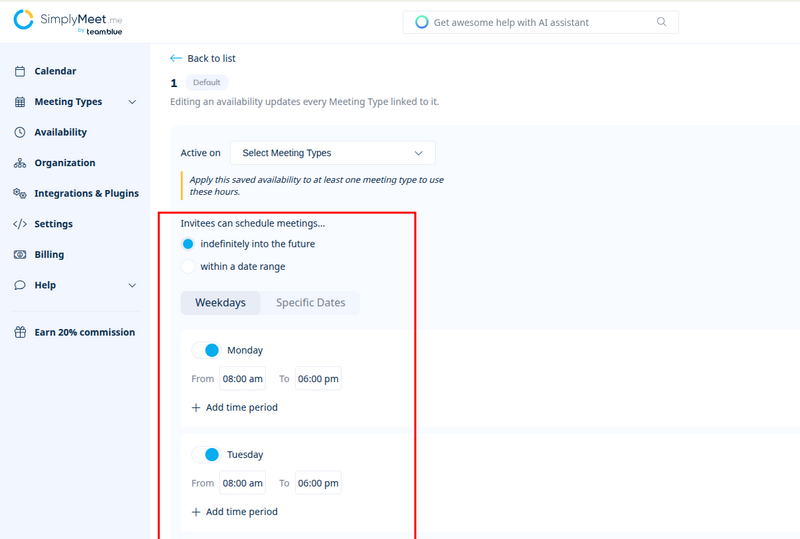Click the Meeting Types grid icon
This screenshot has width=800, height=539.
click(x=20, y=102)
